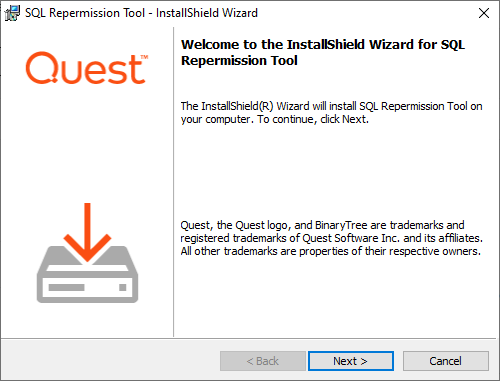Click the paragraph starting with The InstallShield(R) Wizard

[x=331, y=113]
